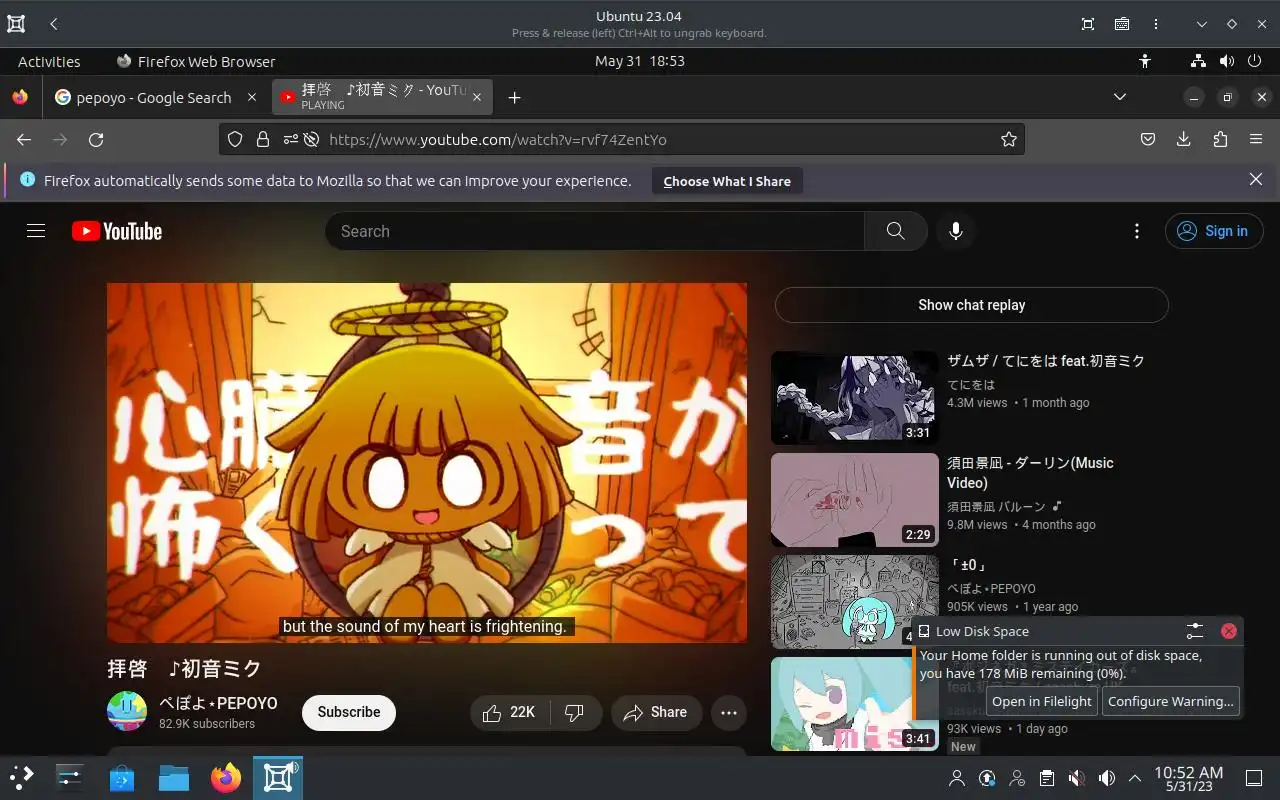Dismiss the Firefox data notification bar

click(x=1256, y=179)
